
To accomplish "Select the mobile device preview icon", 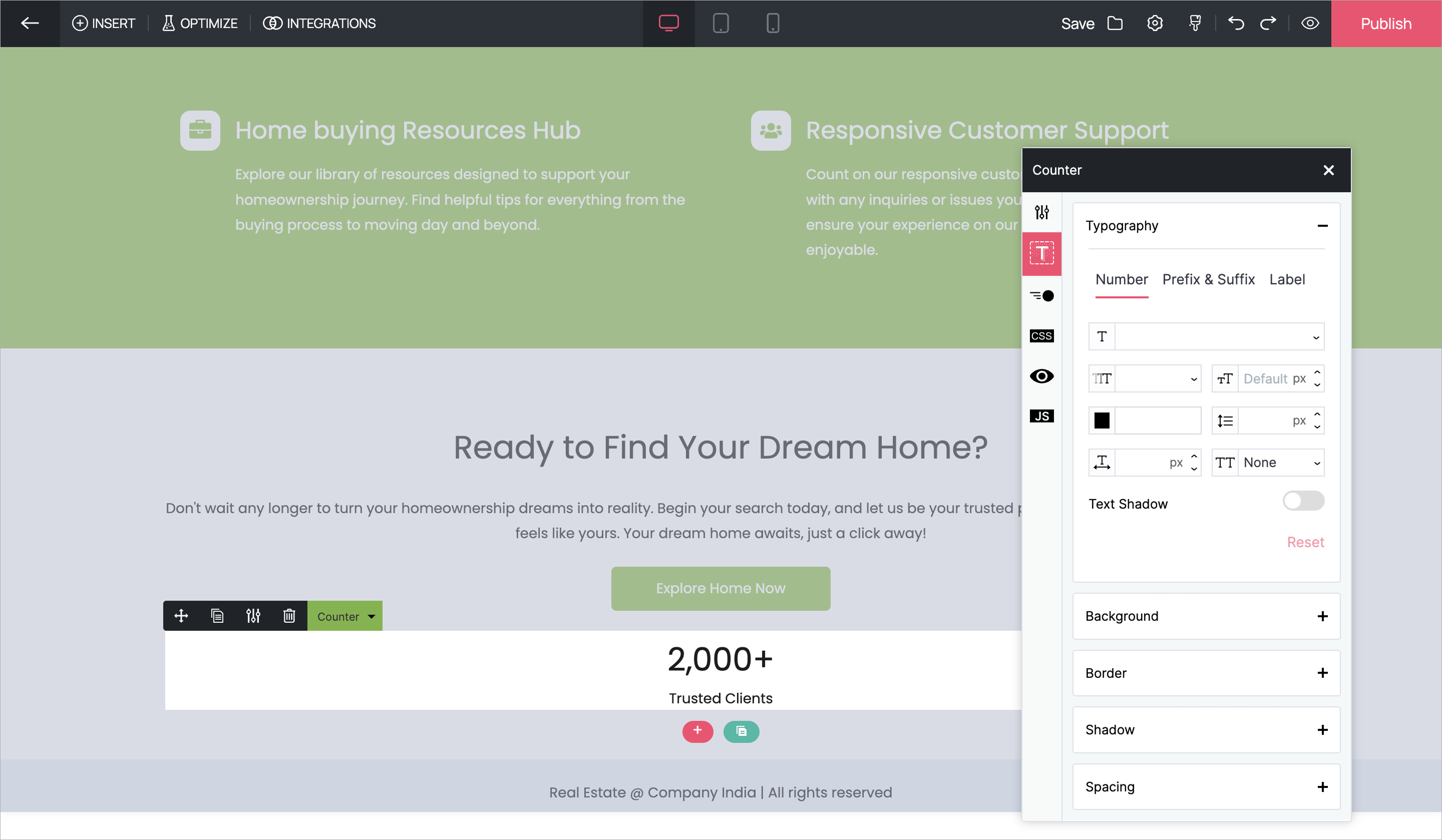I will 773,24.
